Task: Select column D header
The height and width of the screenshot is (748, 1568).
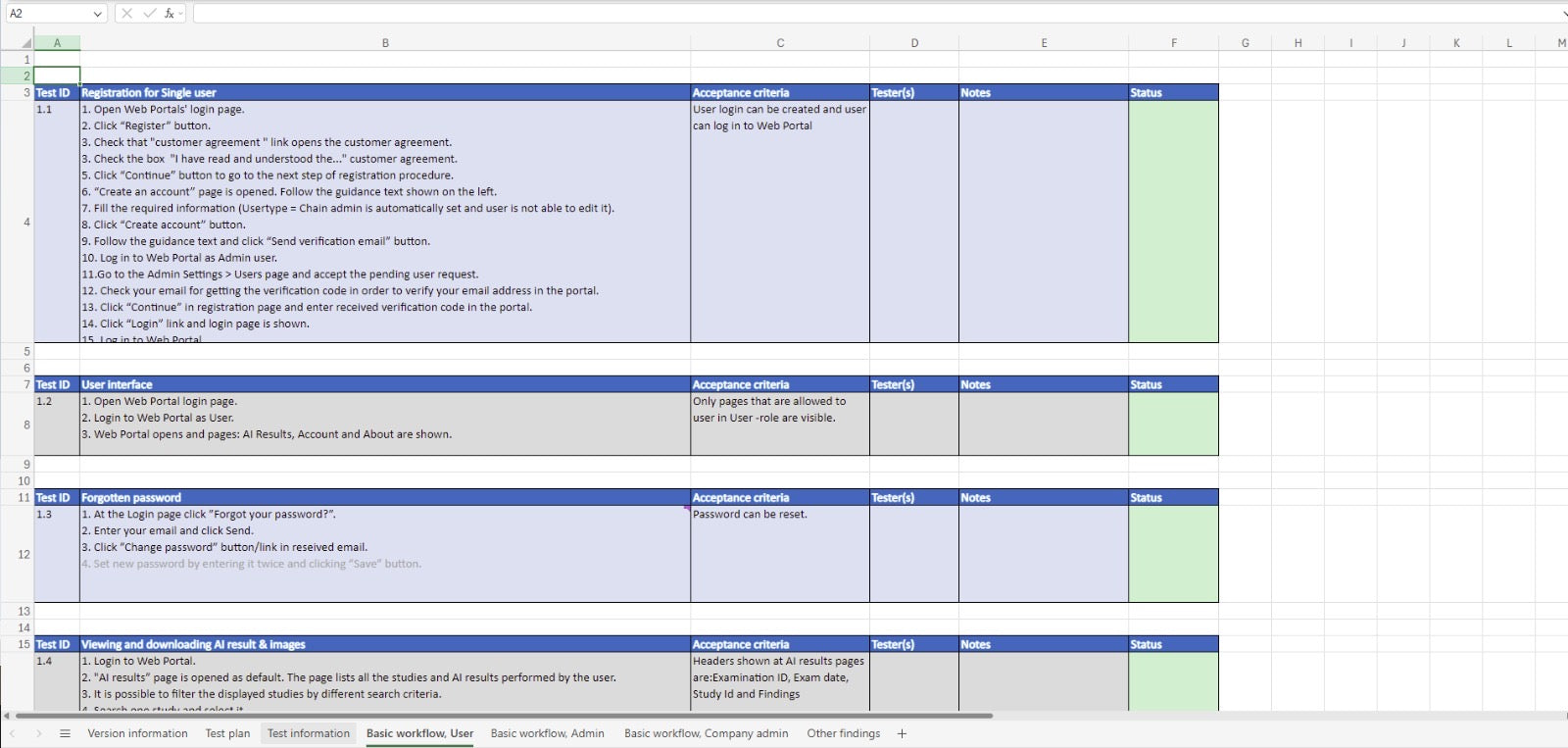Action: 914,43
